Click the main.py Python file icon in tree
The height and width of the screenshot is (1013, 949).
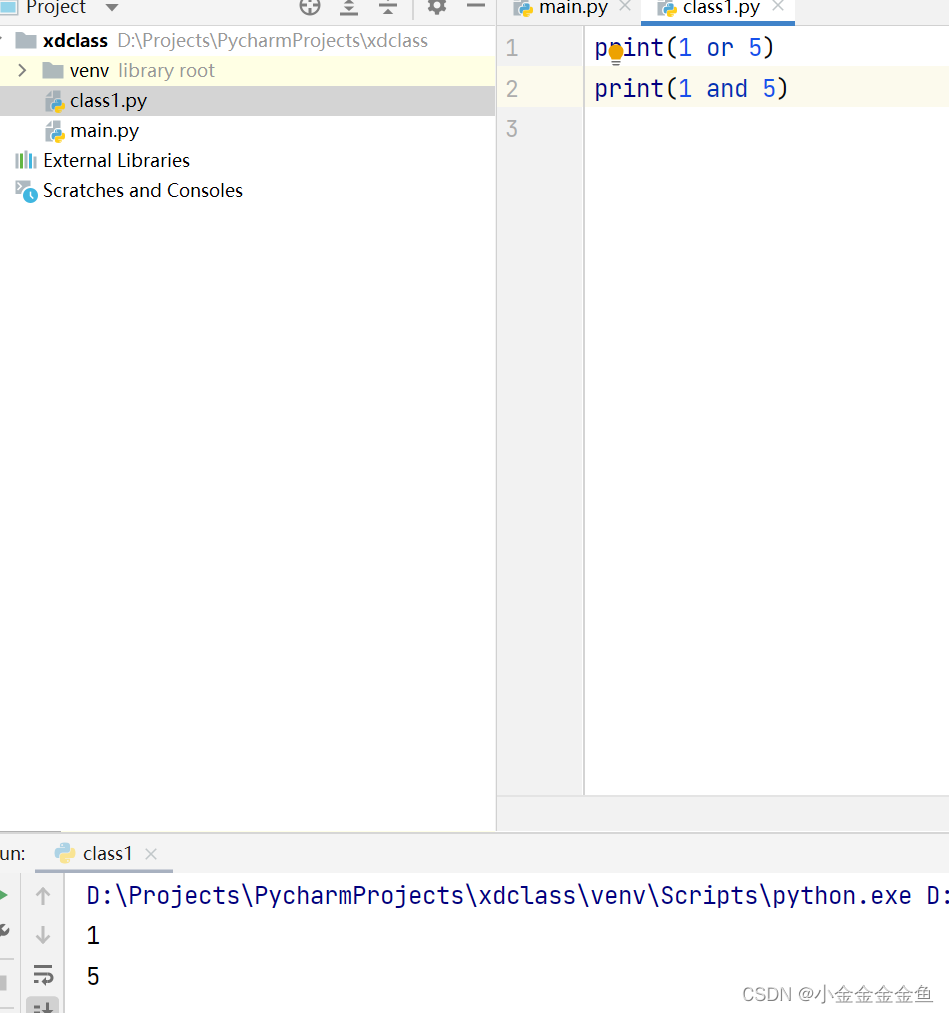[x=55, y=132]
